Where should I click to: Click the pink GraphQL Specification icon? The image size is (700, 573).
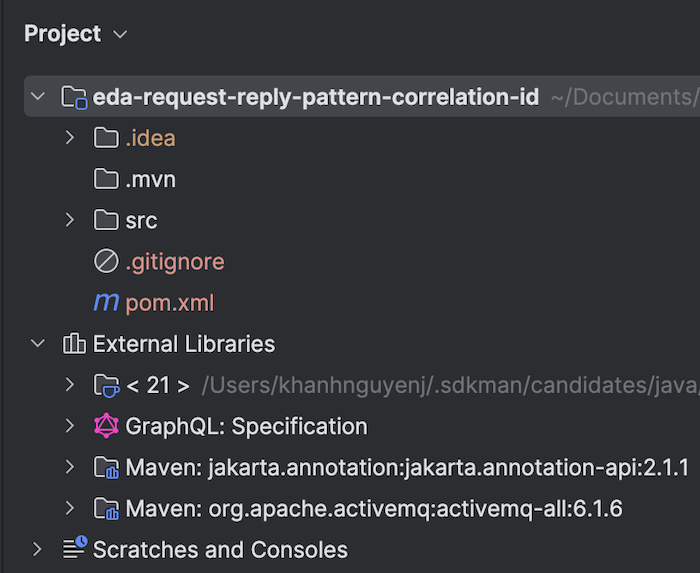pyautogui.click(x=106, y=426)
